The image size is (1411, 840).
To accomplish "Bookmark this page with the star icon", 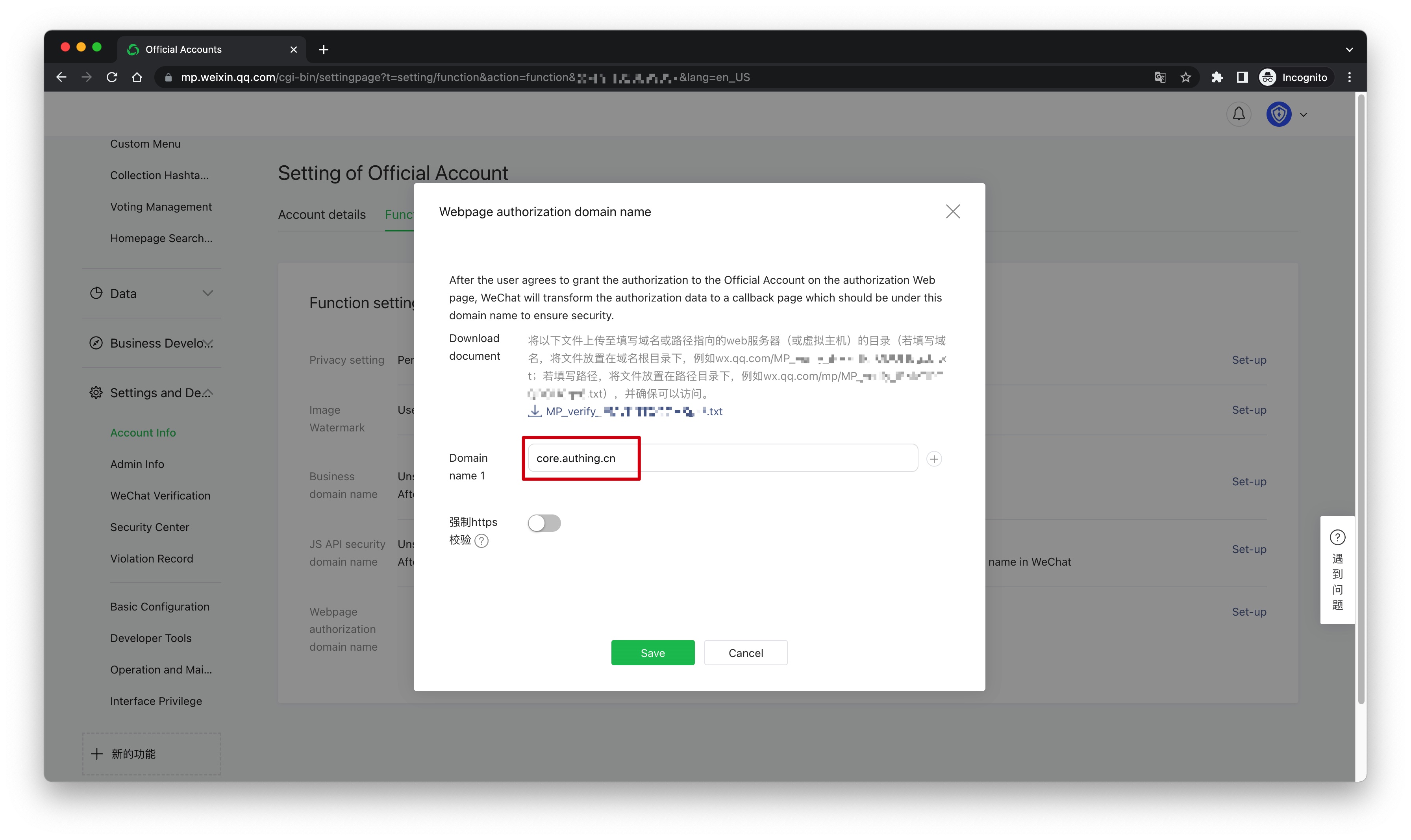I will (x=1186, y=78).
